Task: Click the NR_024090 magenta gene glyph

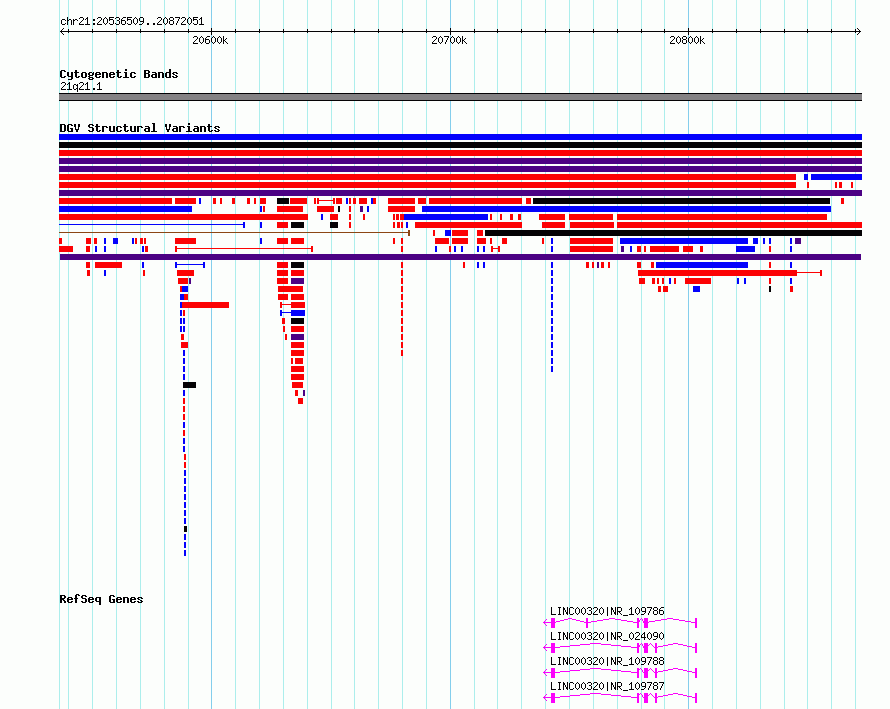Action: [620, 648]
